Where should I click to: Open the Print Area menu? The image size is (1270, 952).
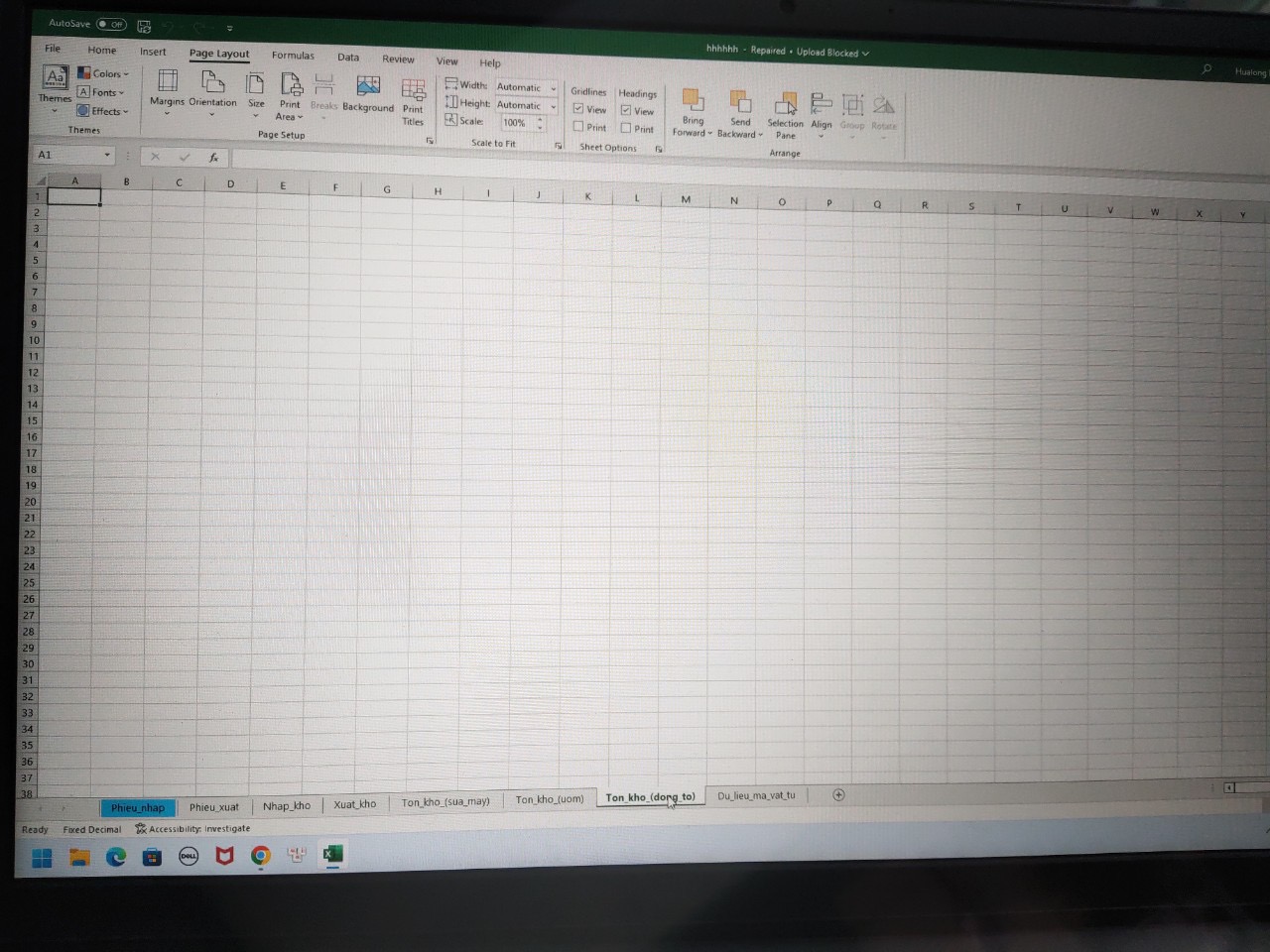pyautogui.click(x=290, y=96)
